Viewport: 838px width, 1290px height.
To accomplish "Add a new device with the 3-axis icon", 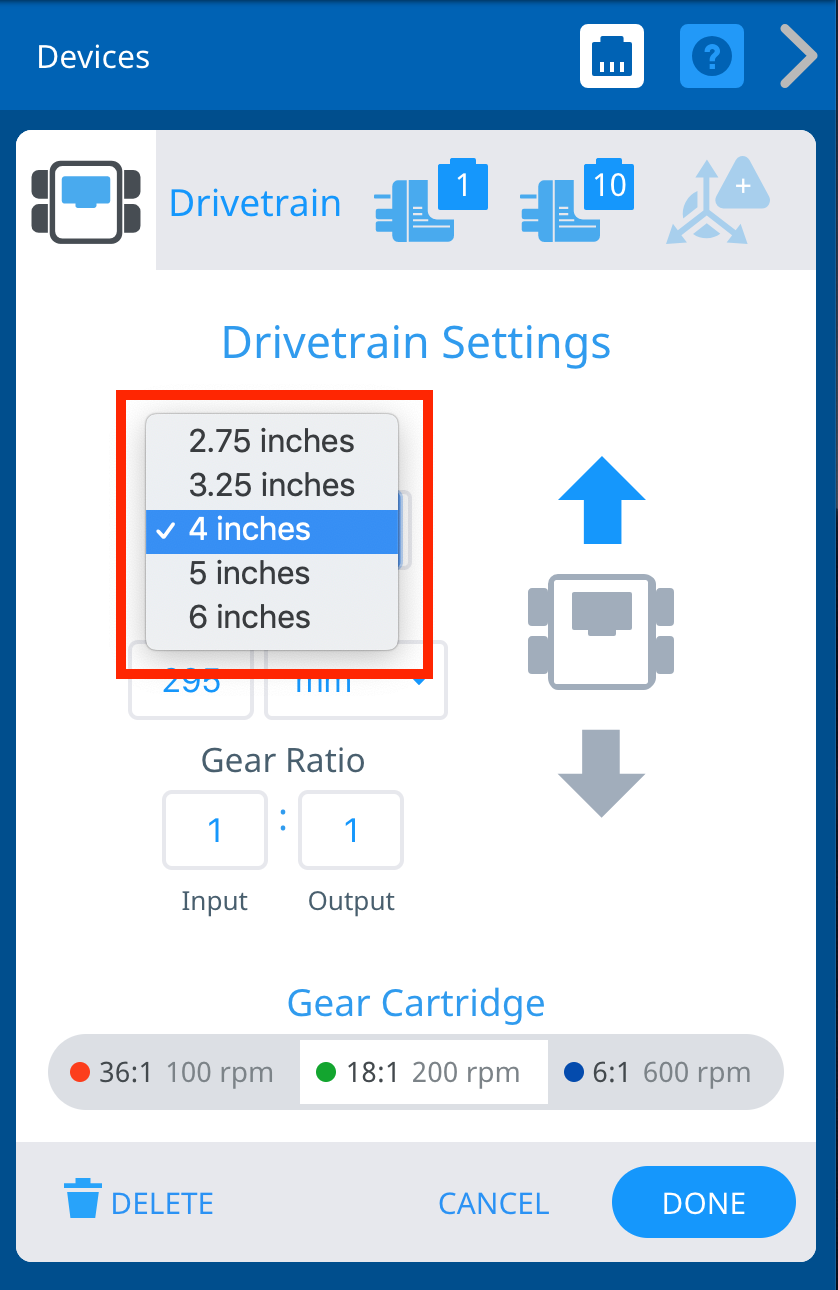I will pyautogui.click(x=718, y=198).
